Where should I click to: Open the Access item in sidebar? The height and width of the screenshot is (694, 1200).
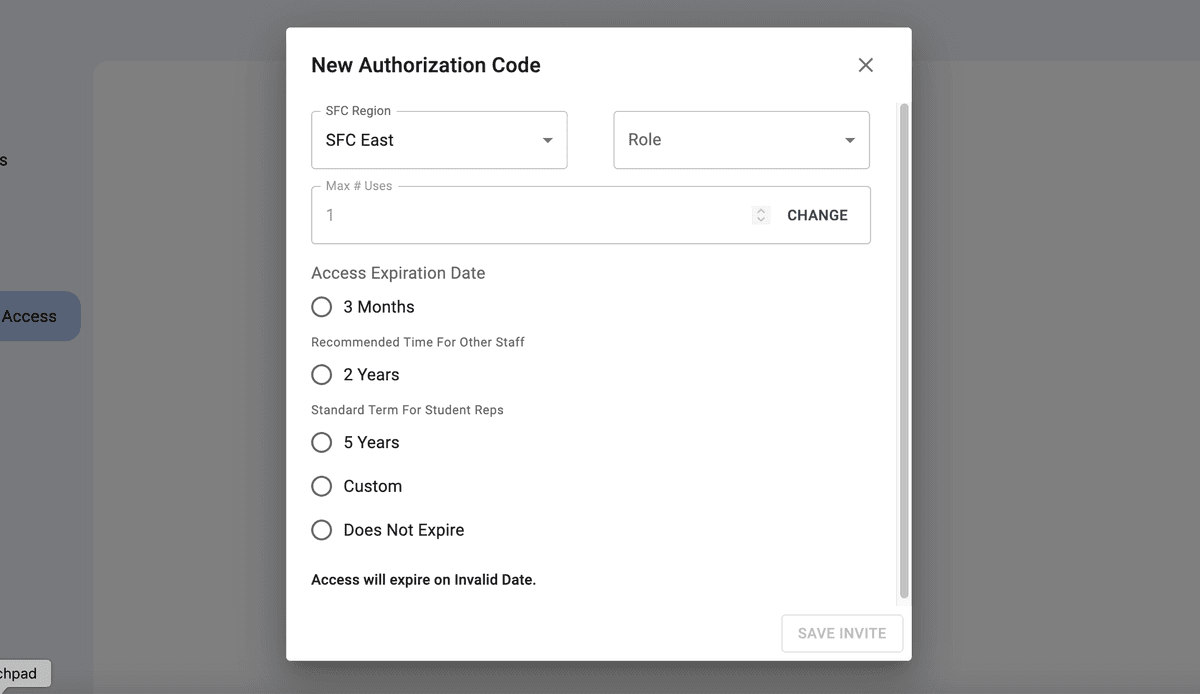click(x=35, y=316)
